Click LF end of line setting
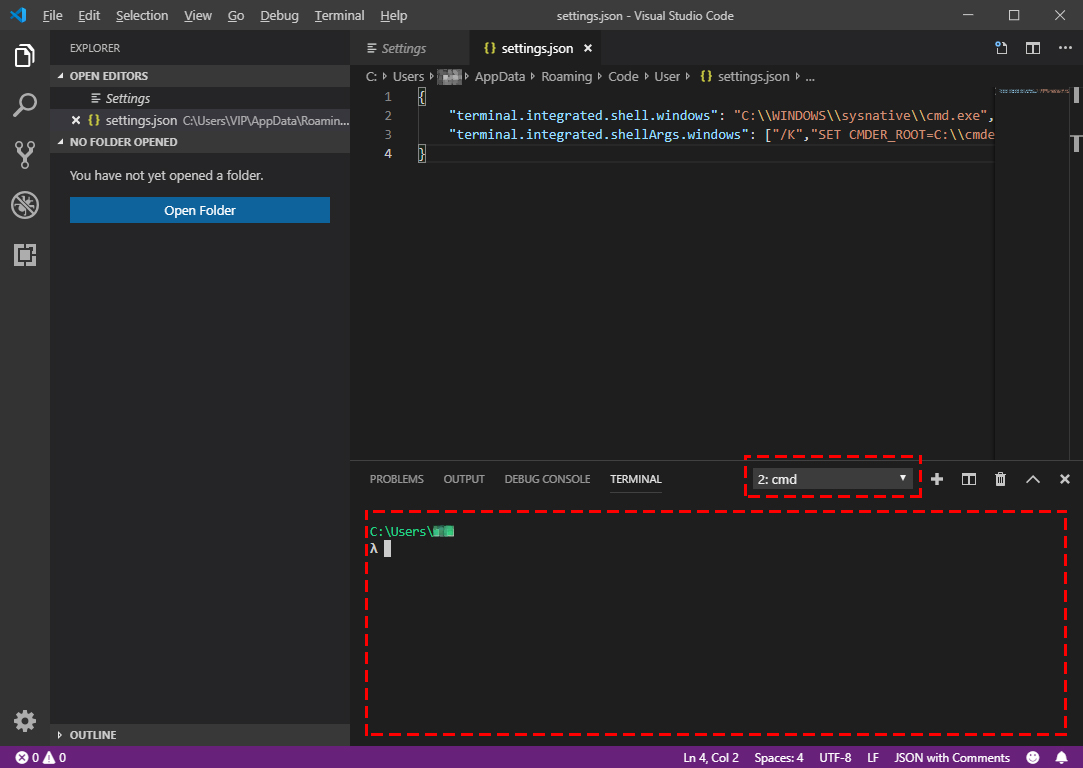This screenshot has width=1083, height=768. [873, 758]
